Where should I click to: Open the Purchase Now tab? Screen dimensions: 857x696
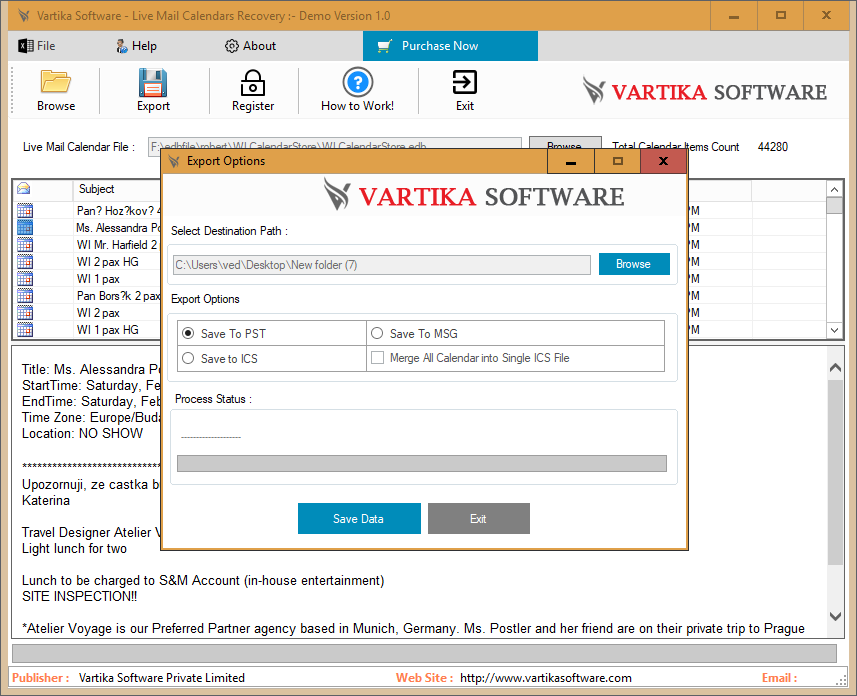450,46
